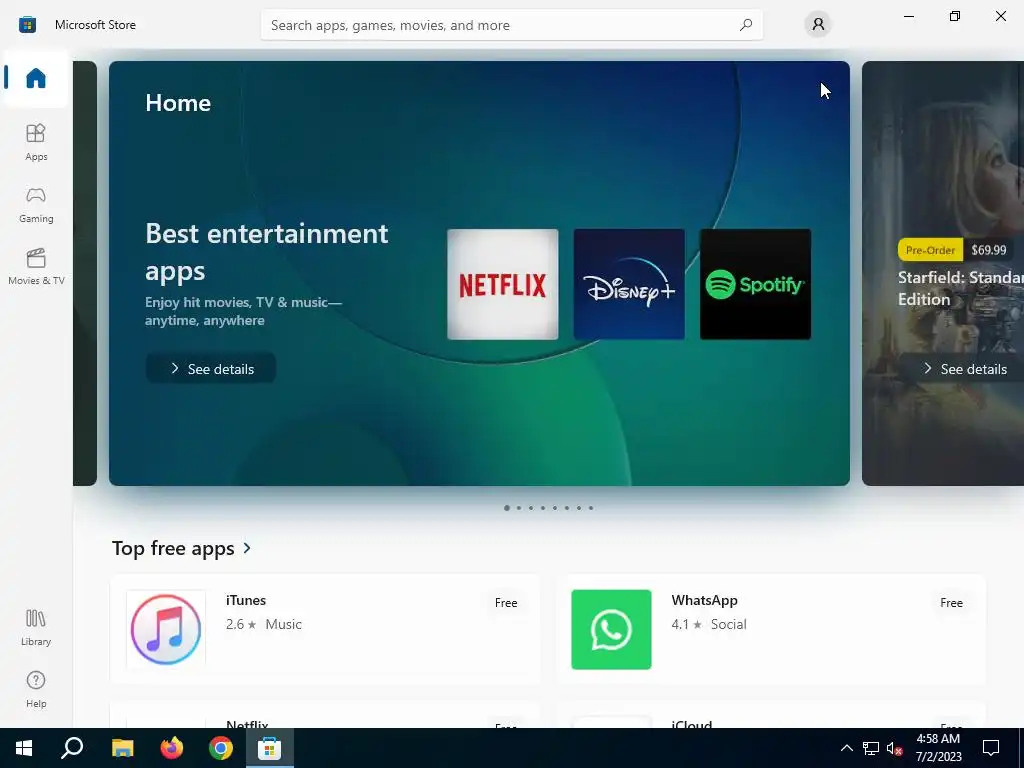Click the network status tray icon

[871, 748]
